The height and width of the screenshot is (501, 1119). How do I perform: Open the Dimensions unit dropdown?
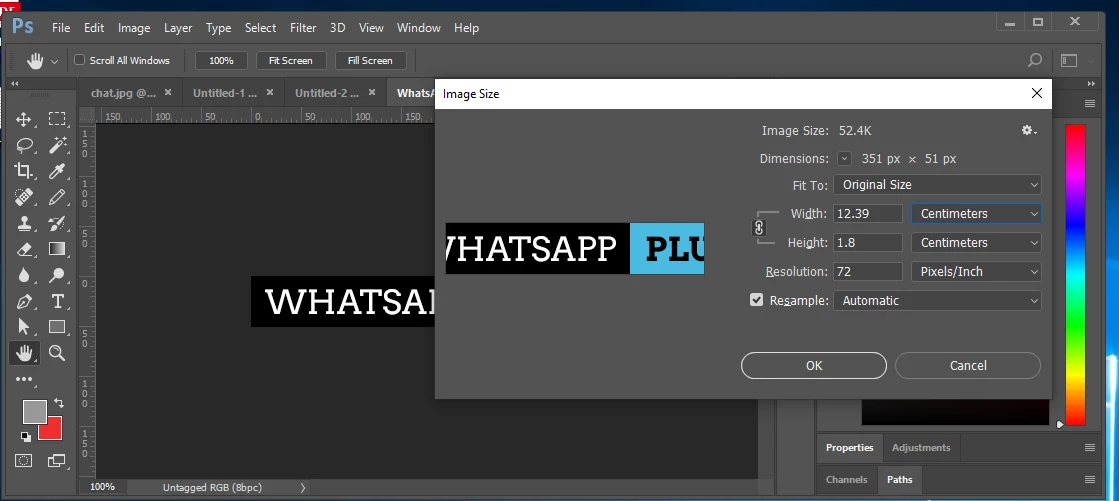[844, 158]
